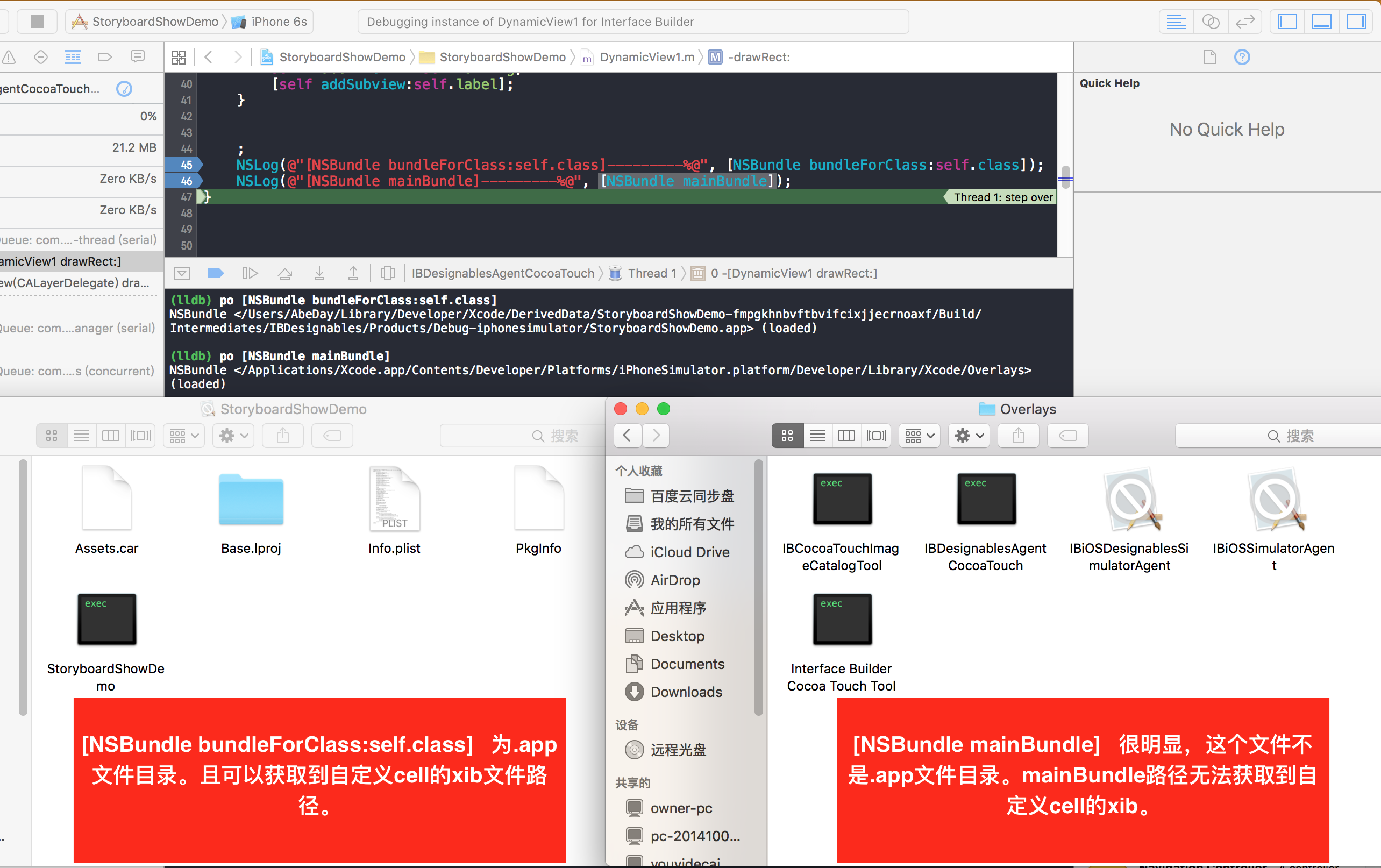Screen dimensions: 1381x868
Task: Select the Debug navigator tab
Action: pos(73,57)
